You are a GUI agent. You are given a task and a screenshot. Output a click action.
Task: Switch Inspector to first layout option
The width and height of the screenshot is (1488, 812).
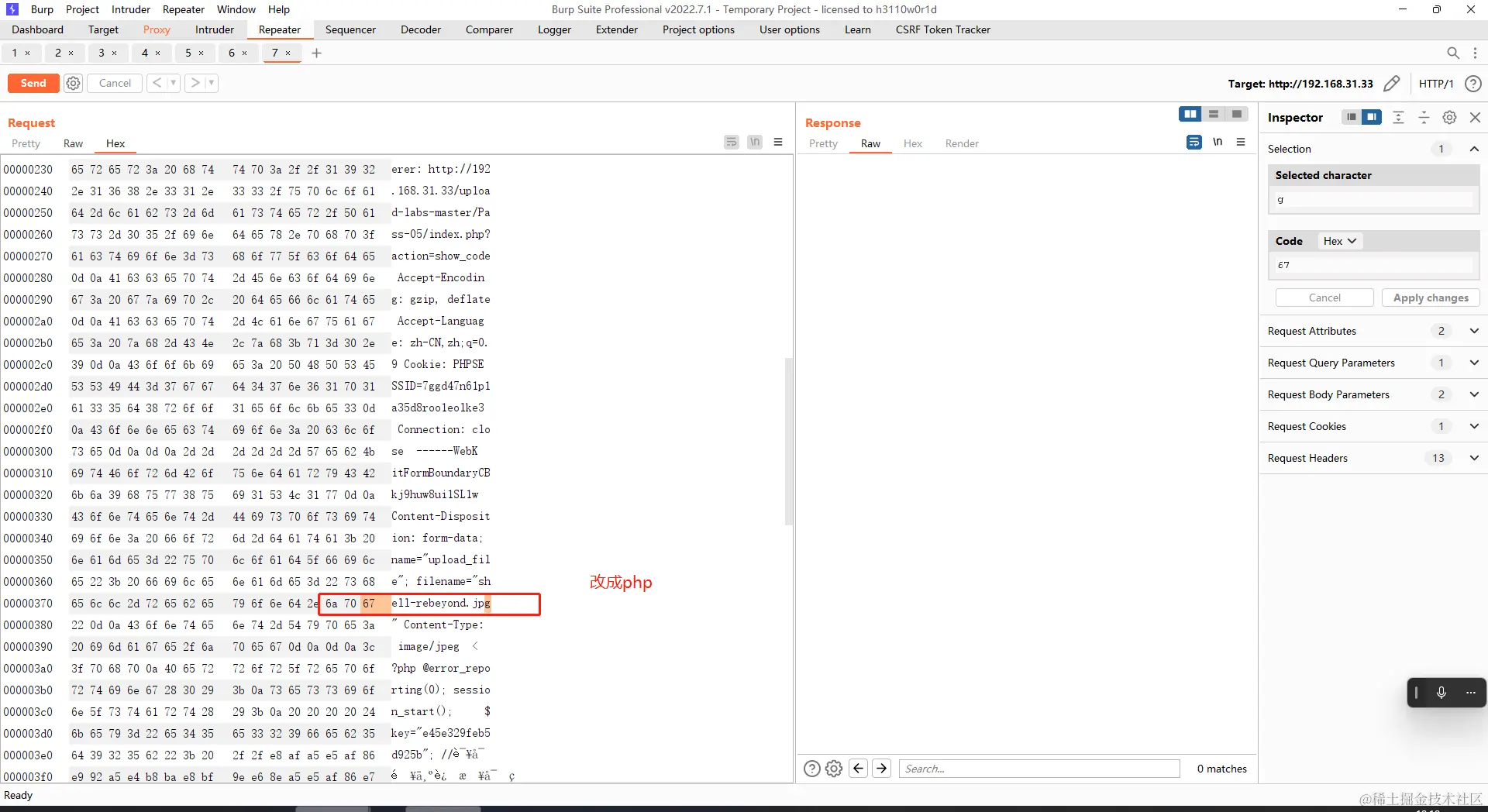tap(1352, 117)
